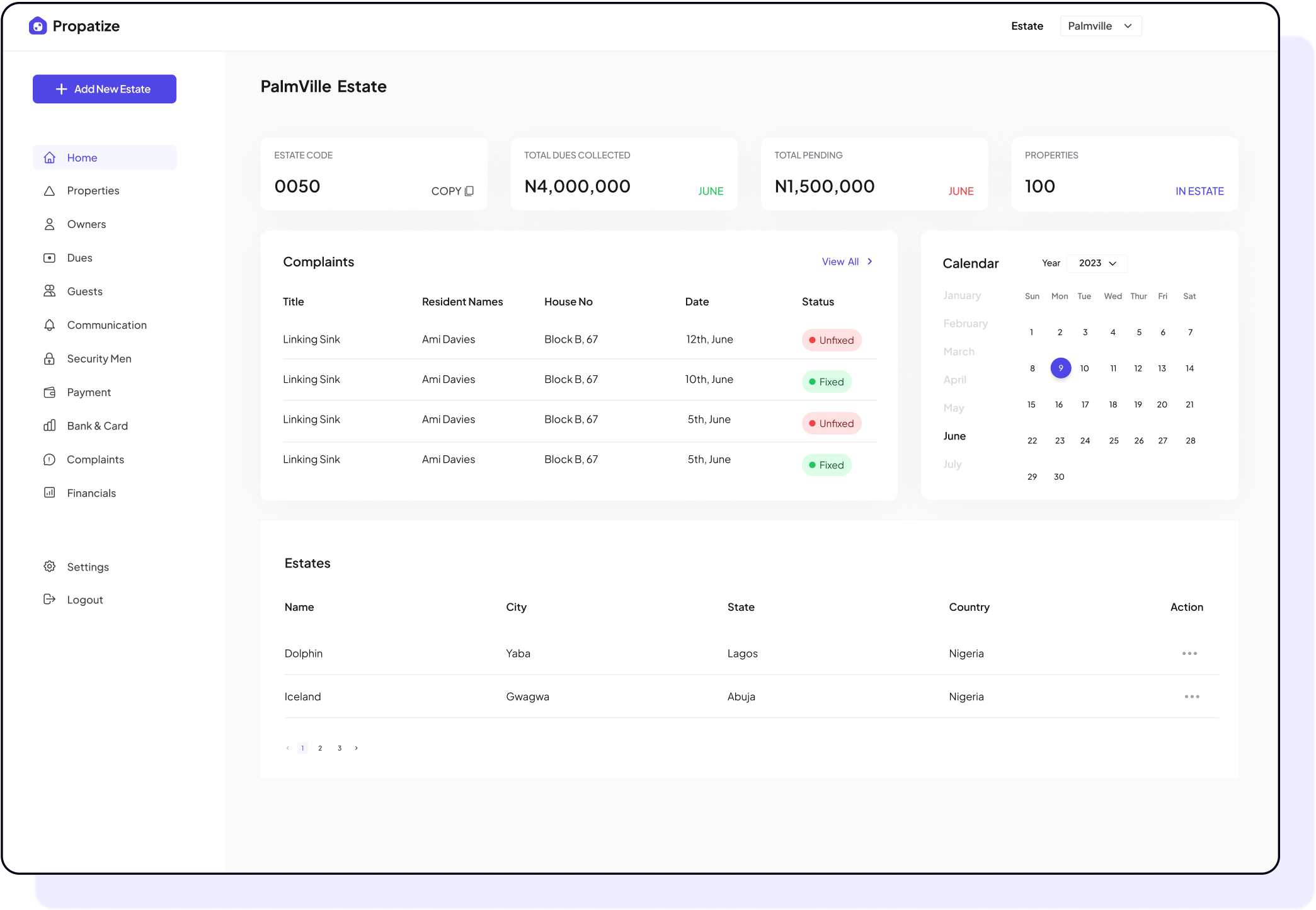1316x910 pixels.
Task: Select February in the calendar months
Action: point(965,324)
